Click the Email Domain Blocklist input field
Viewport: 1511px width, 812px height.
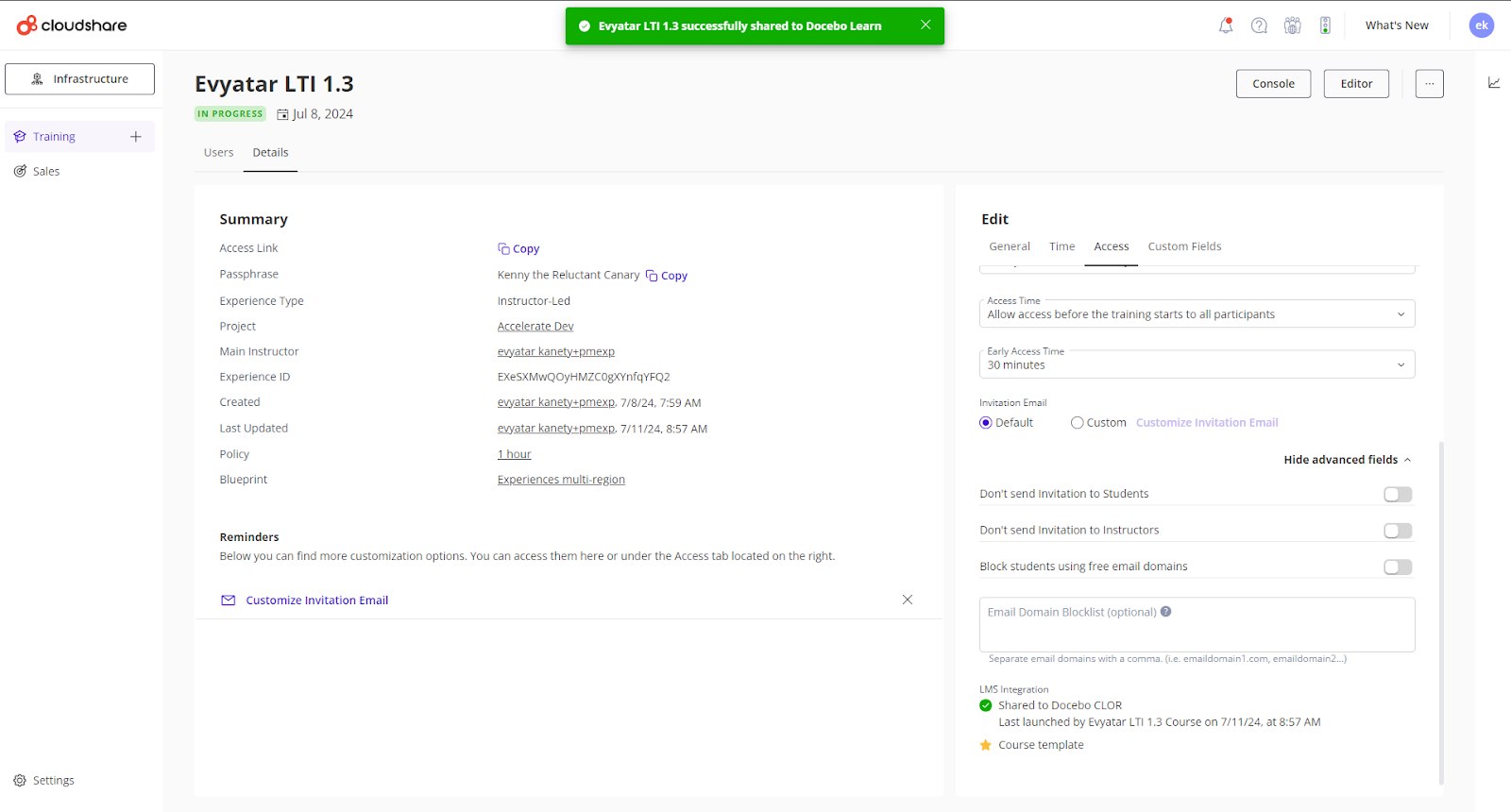[x=1197, y=625]
